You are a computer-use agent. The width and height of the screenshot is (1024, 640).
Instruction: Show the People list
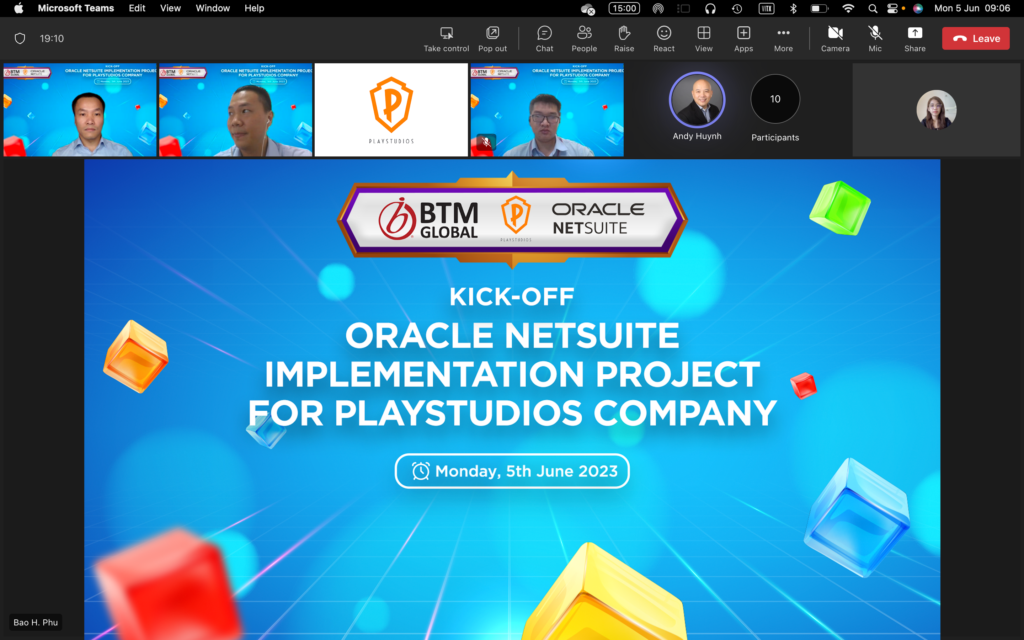point(584,39)
